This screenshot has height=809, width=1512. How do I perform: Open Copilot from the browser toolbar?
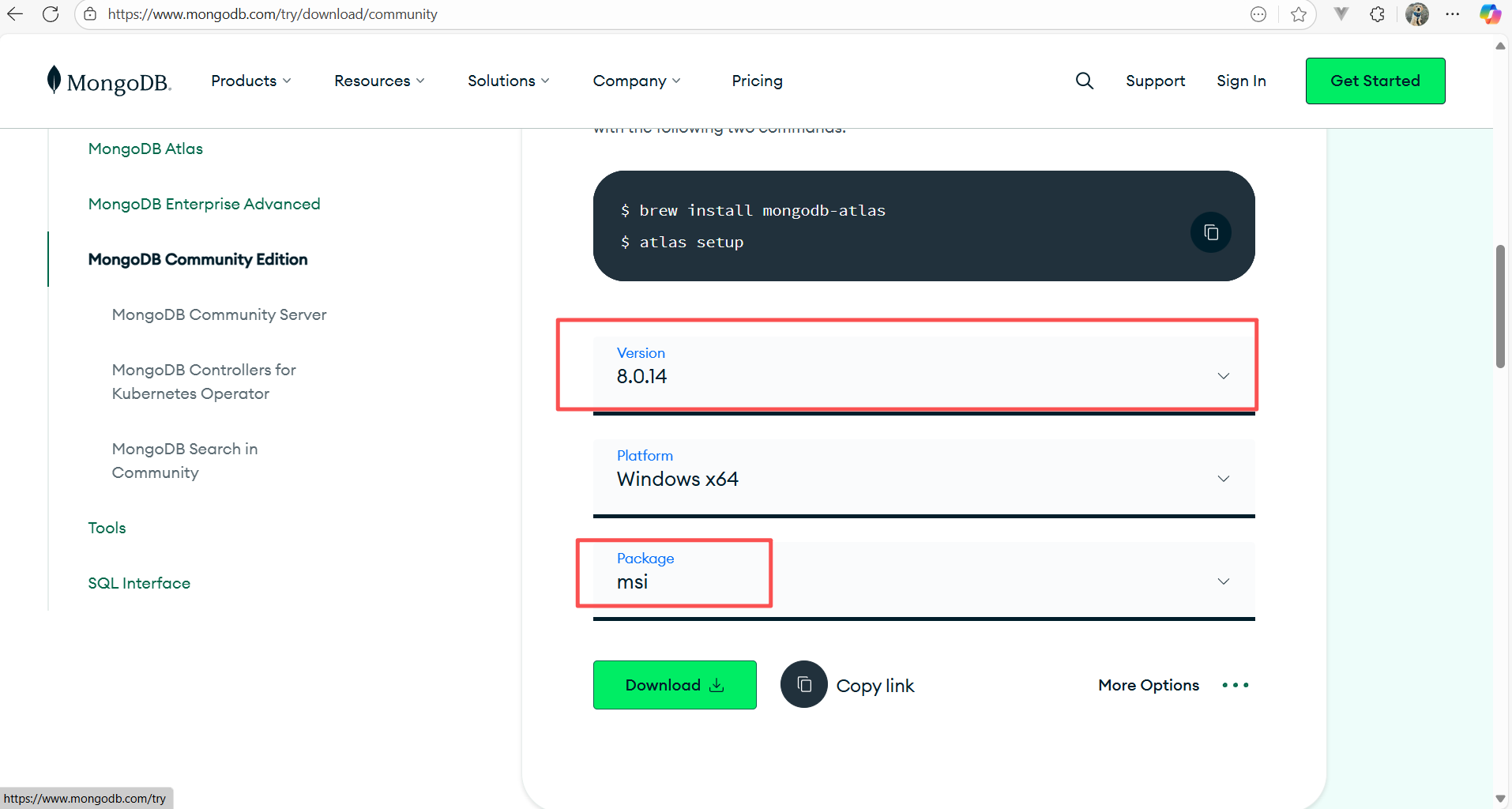point(1491,13)
